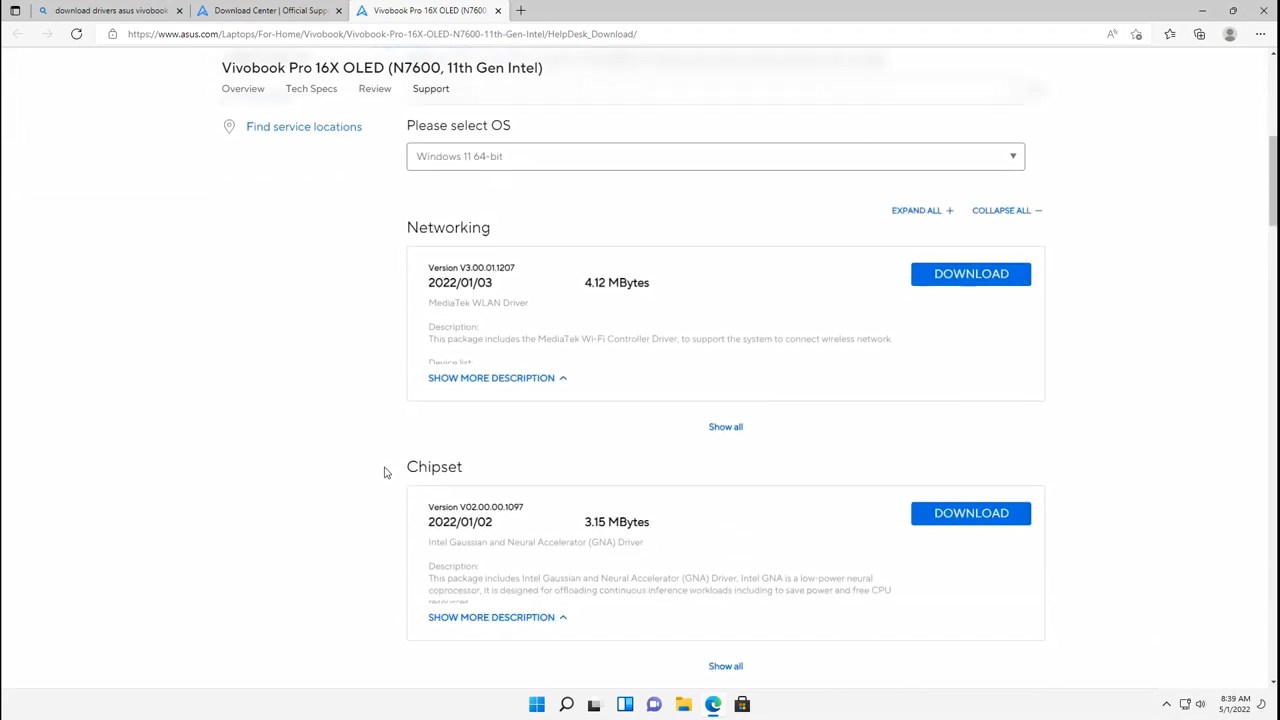Expand Show More Description for Intel GNA
1280x720 pixels.
[497, 617]
